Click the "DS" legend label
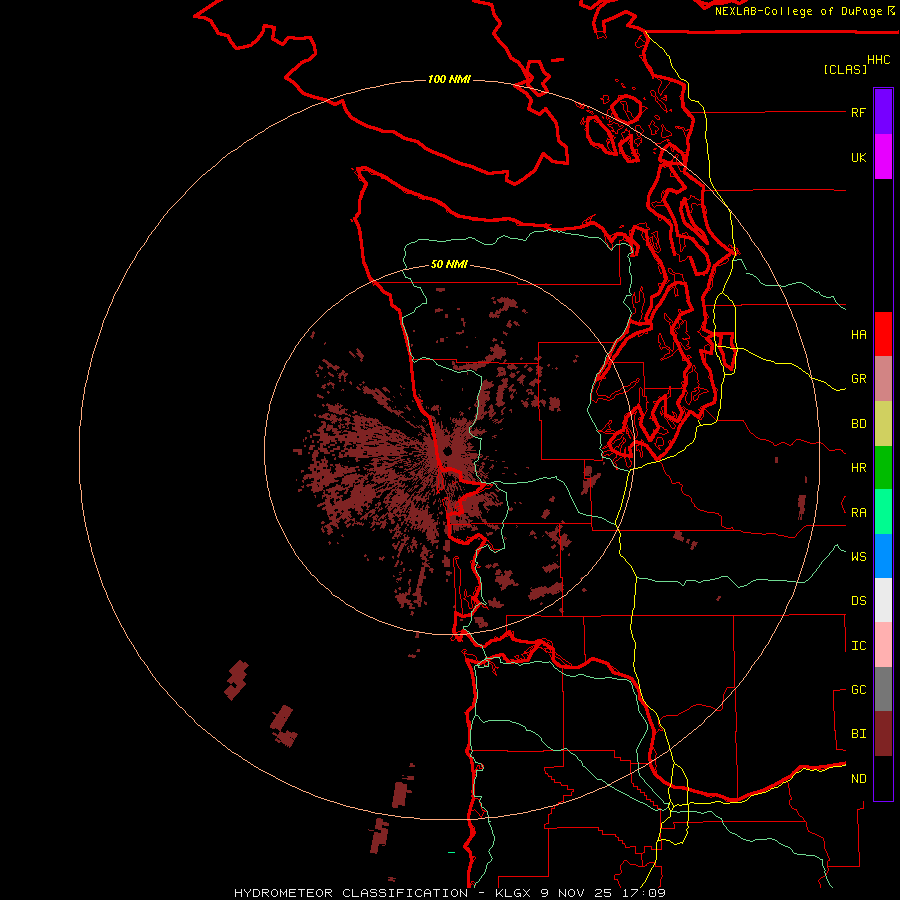This screenshot has width=900, height=900. pyautogui.click(x=858, y=600)
